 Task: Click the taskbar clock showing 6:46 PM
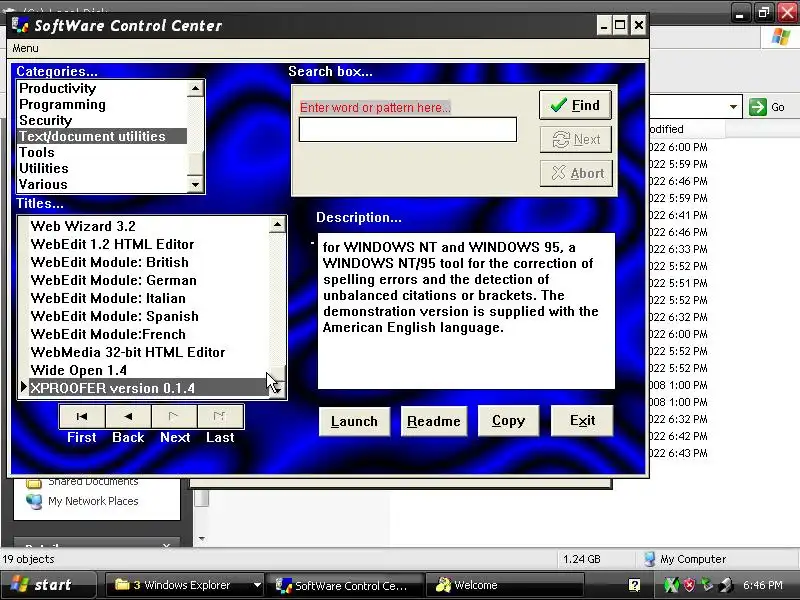tap(763, 585)
